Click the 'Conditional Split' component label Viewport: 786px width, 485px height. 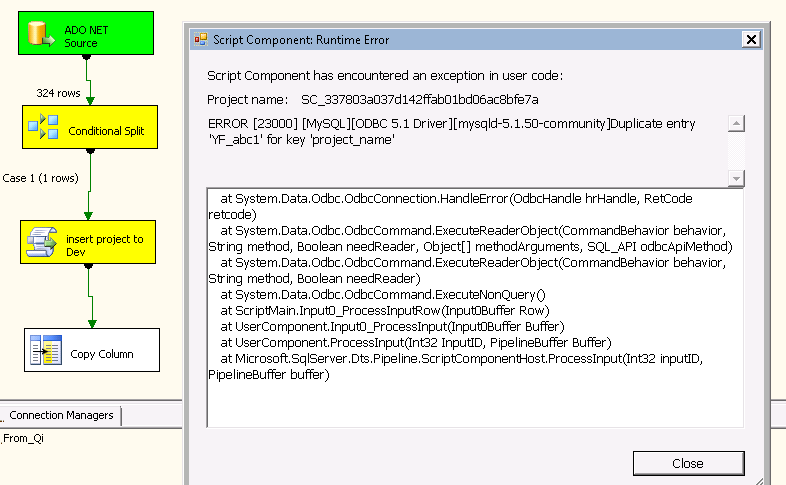106,131
